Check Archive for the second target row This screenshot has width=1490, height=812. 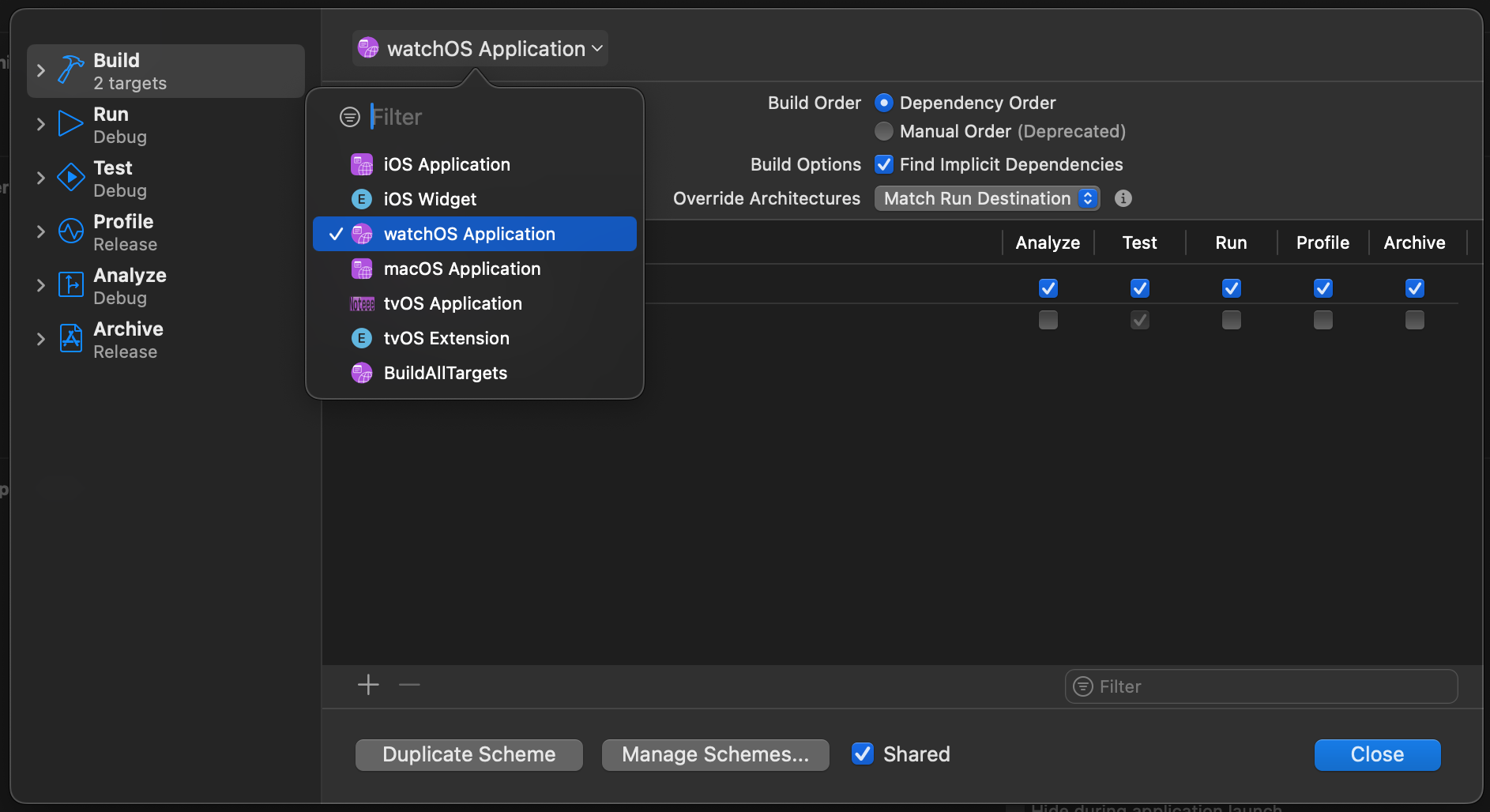click(x=1415, y=320)
